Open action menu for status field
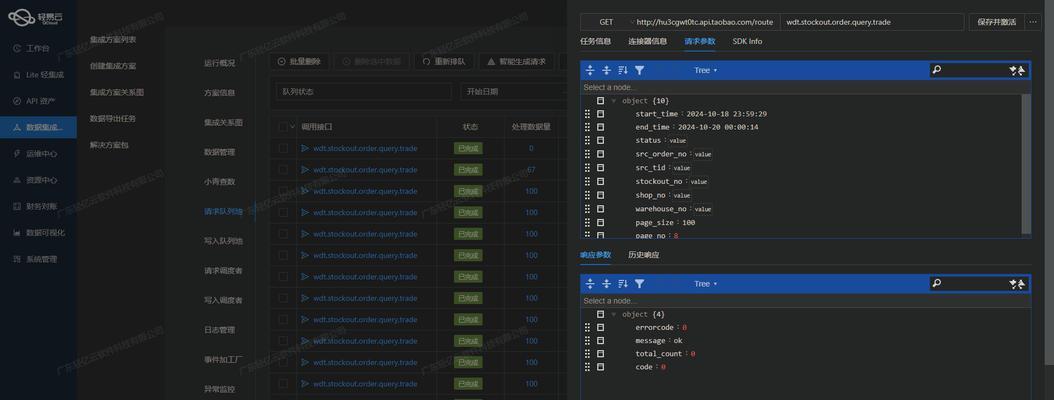This screenshot has height=400, width=1054. coord(600,141)
